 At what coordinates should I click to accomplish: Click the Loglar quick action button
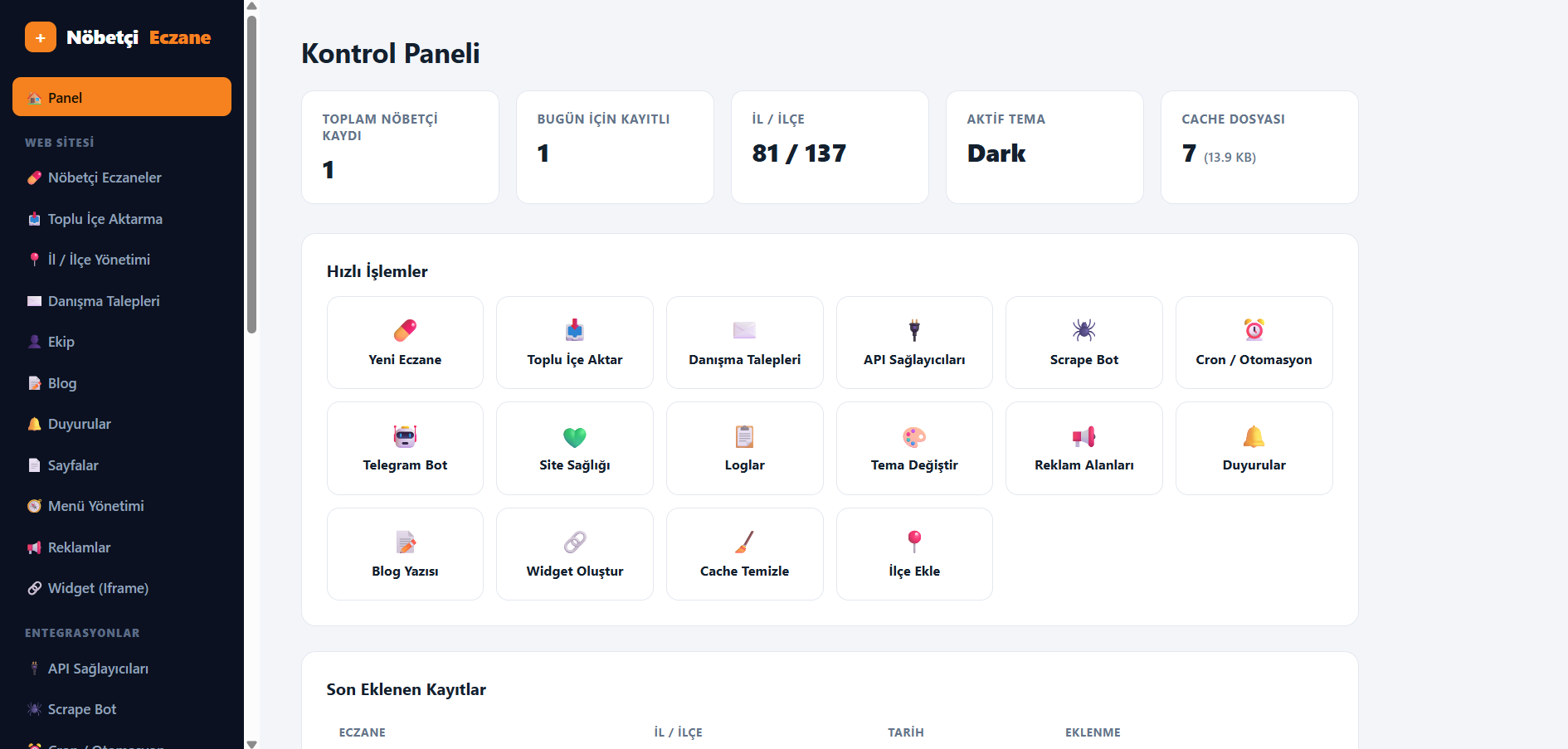[x=744, y=448]
